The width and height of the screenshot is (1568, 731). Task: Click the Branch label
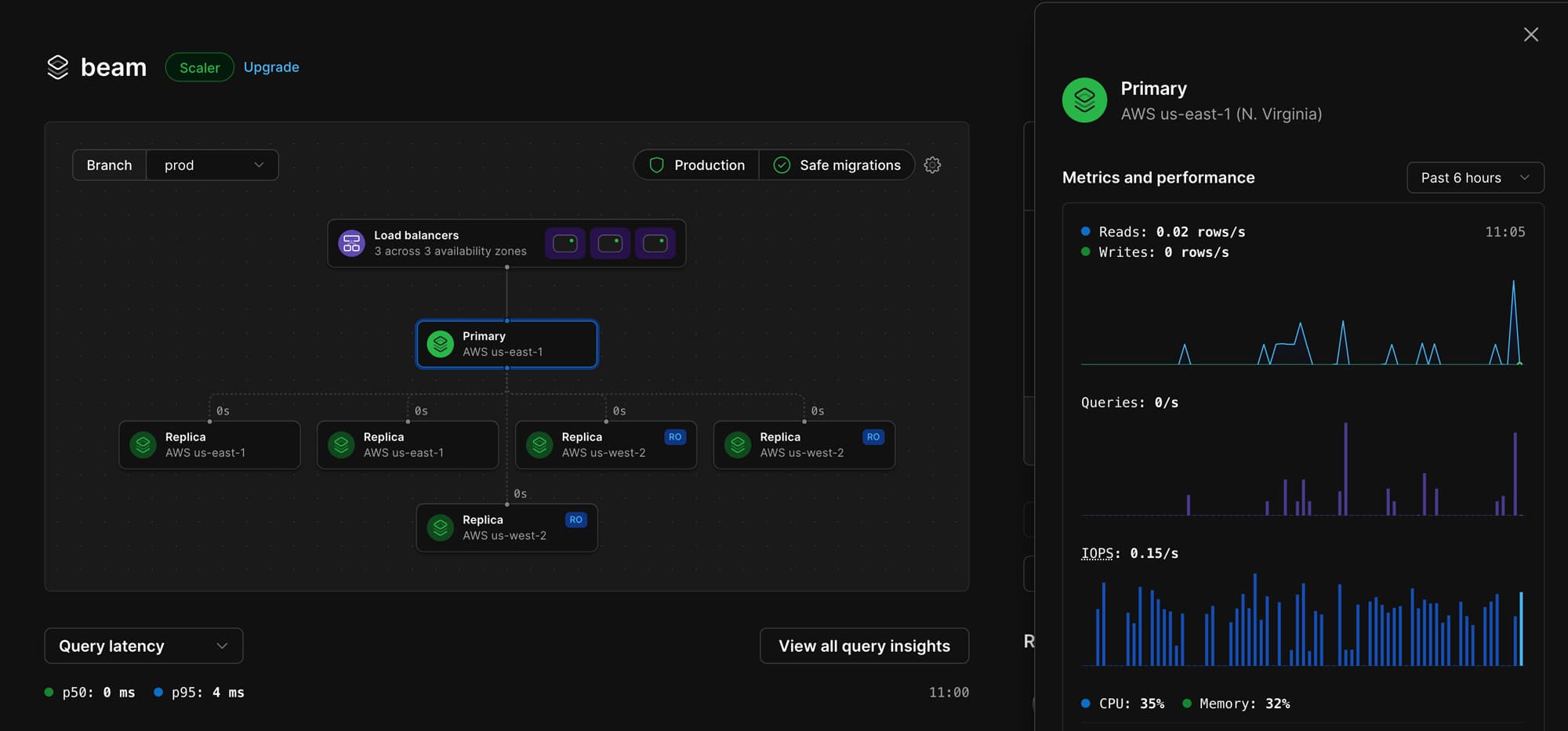click(109, 165)
